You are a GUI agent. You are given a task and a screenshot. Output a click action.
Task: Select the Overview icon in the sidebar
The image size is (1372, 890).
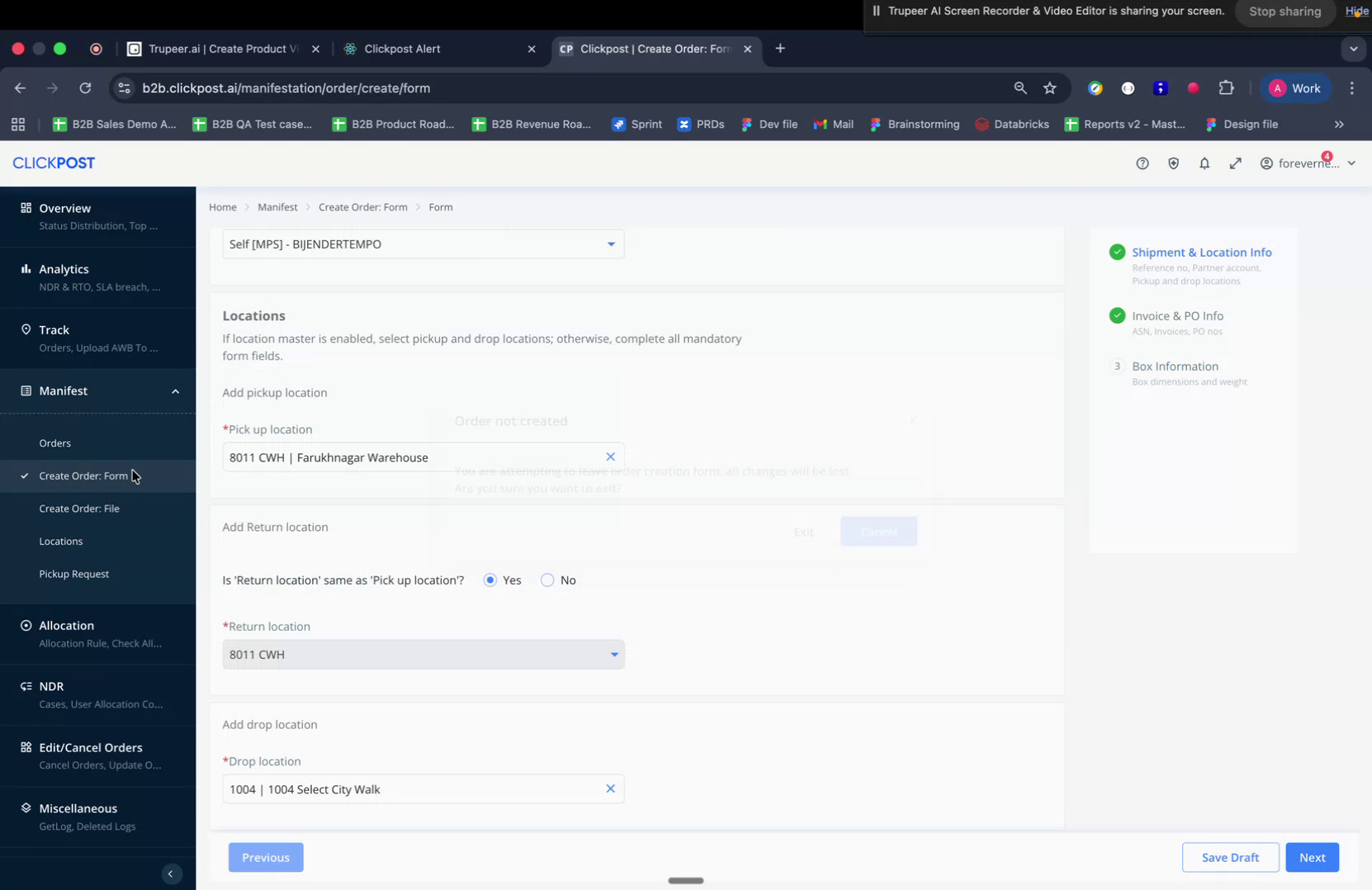(x=24, y=208)
